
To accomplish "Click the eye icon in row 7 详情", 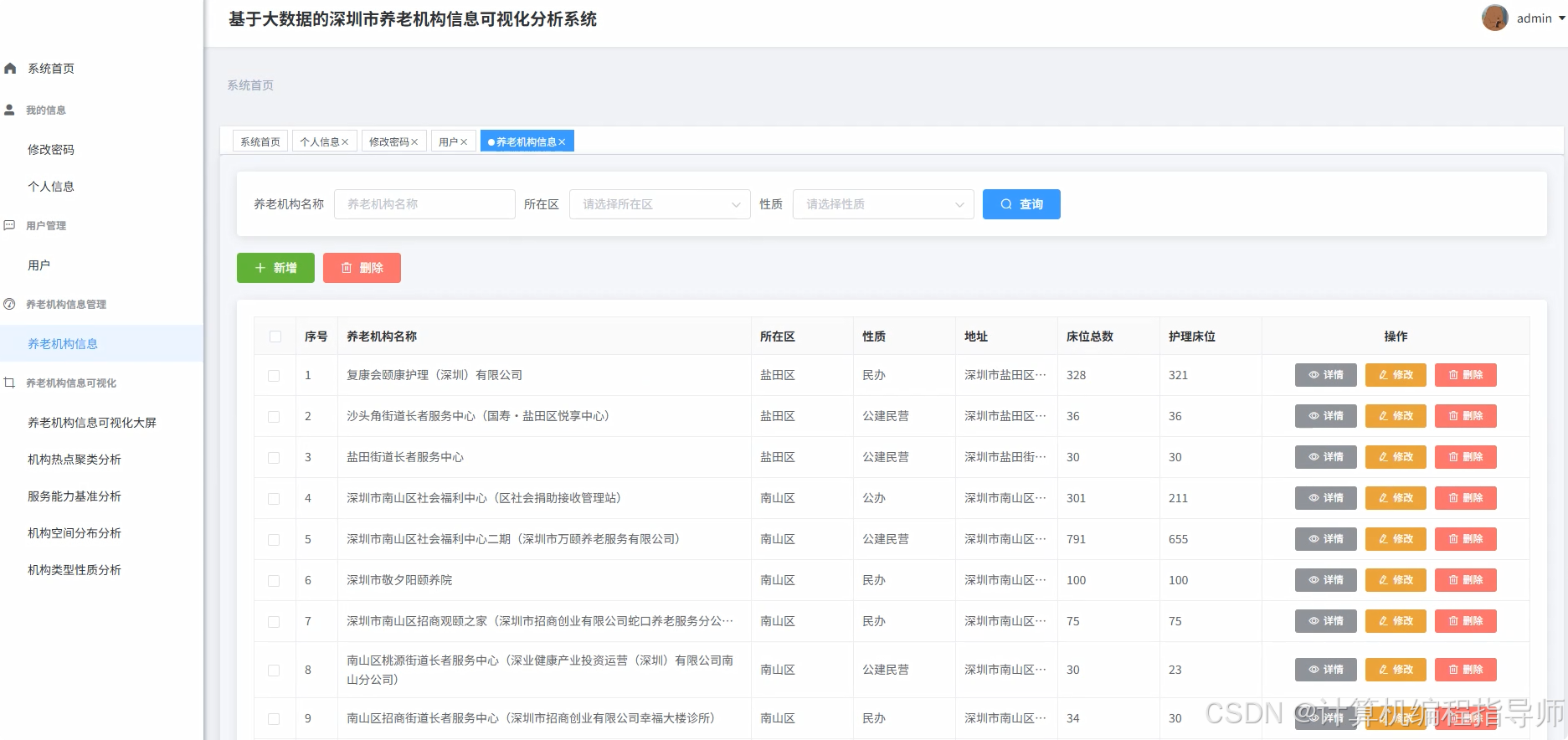I will click(x=1314, y=621).
